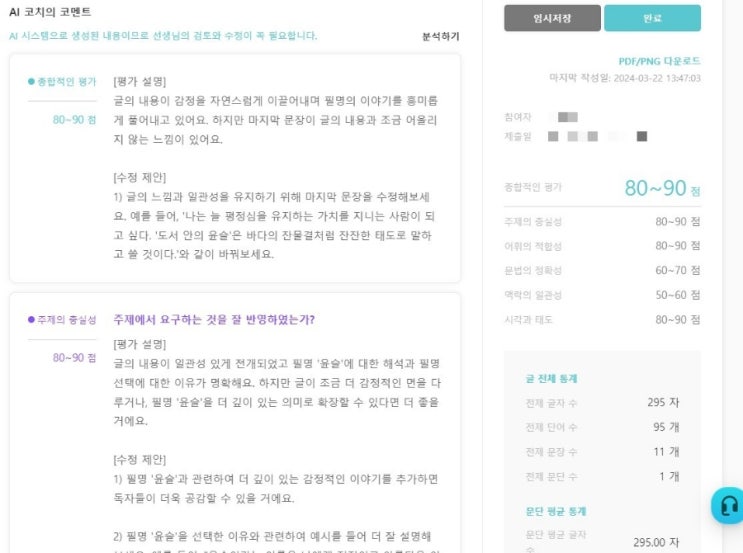Click the 문단 평균 통계 heading
This screenshot has width=743, height=553.
click(556, 511)
